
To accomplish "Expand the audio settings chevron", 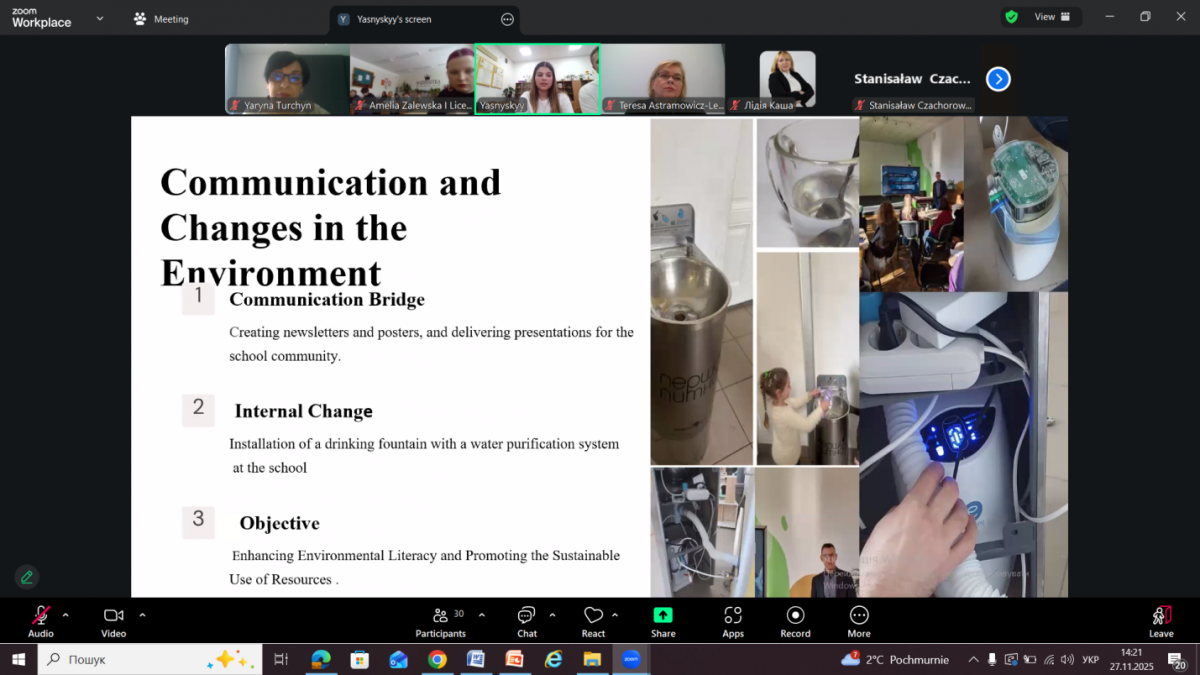I will tap(66, 615).
